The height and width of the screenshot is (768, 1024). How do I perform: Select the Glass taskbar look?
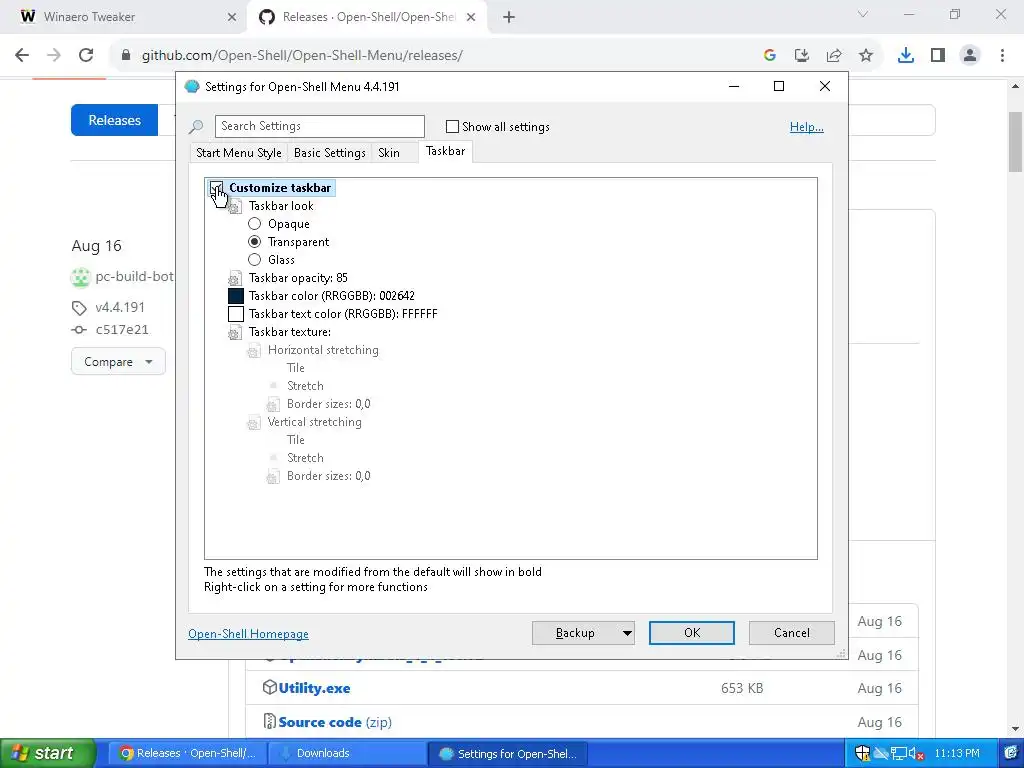point(254,260)
